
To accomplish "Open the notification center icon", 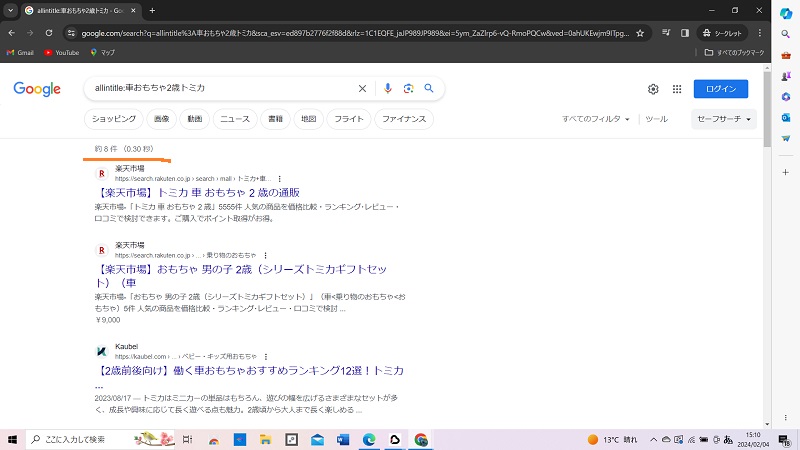I will tap(785, 440).
